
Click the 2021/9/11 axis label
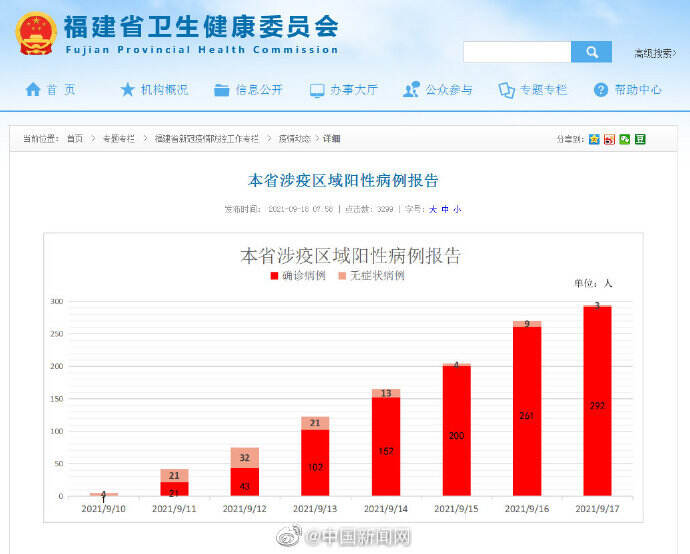click(x=174, y=509)
